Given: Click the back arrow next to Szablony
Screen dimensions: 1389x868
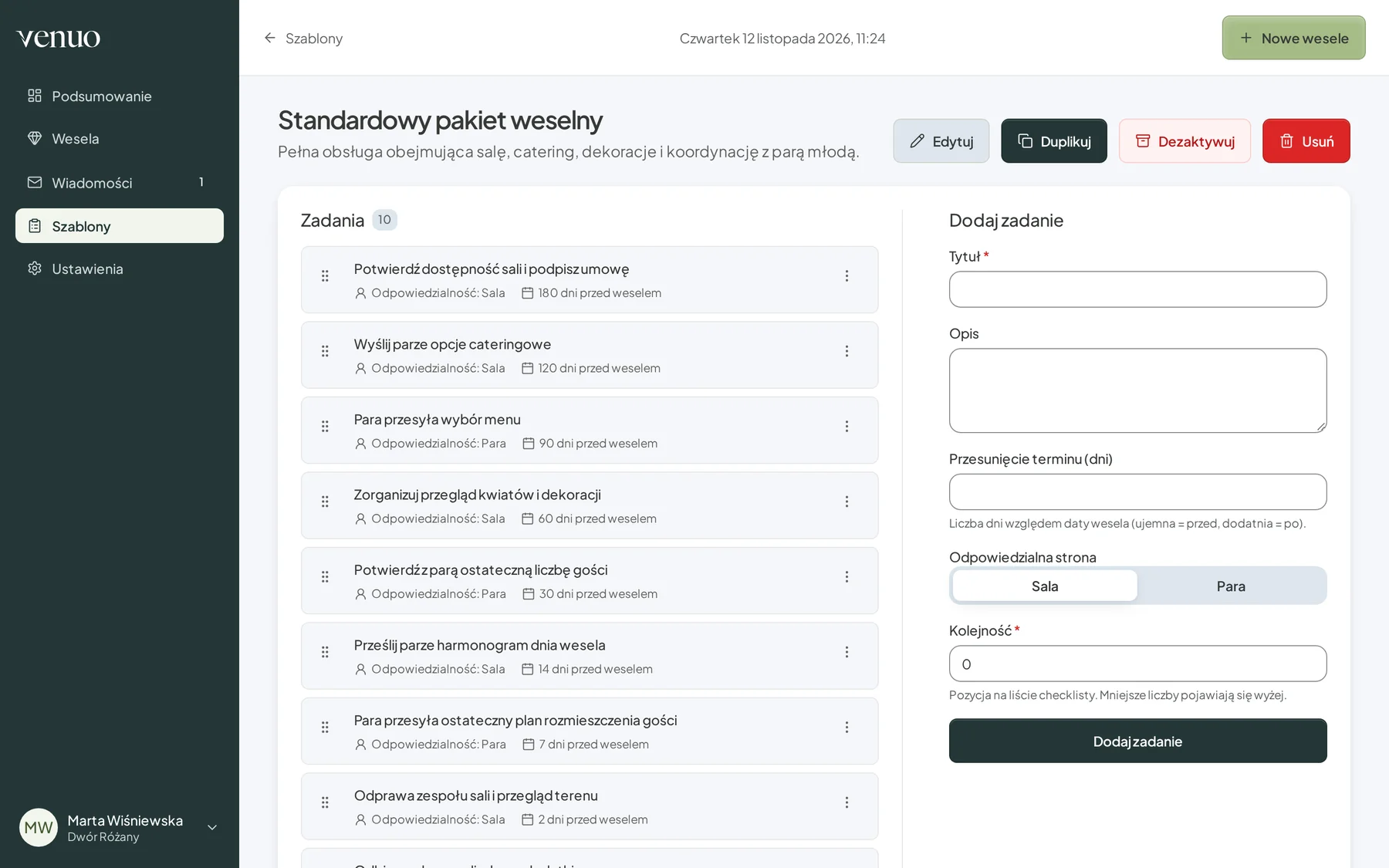Looking at the screenshot, I should (269, 38).
